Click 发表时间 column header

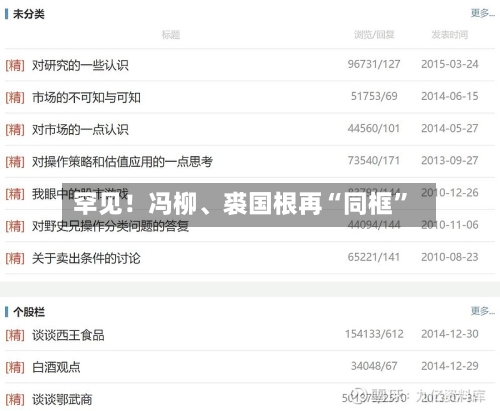click(450, 34)
